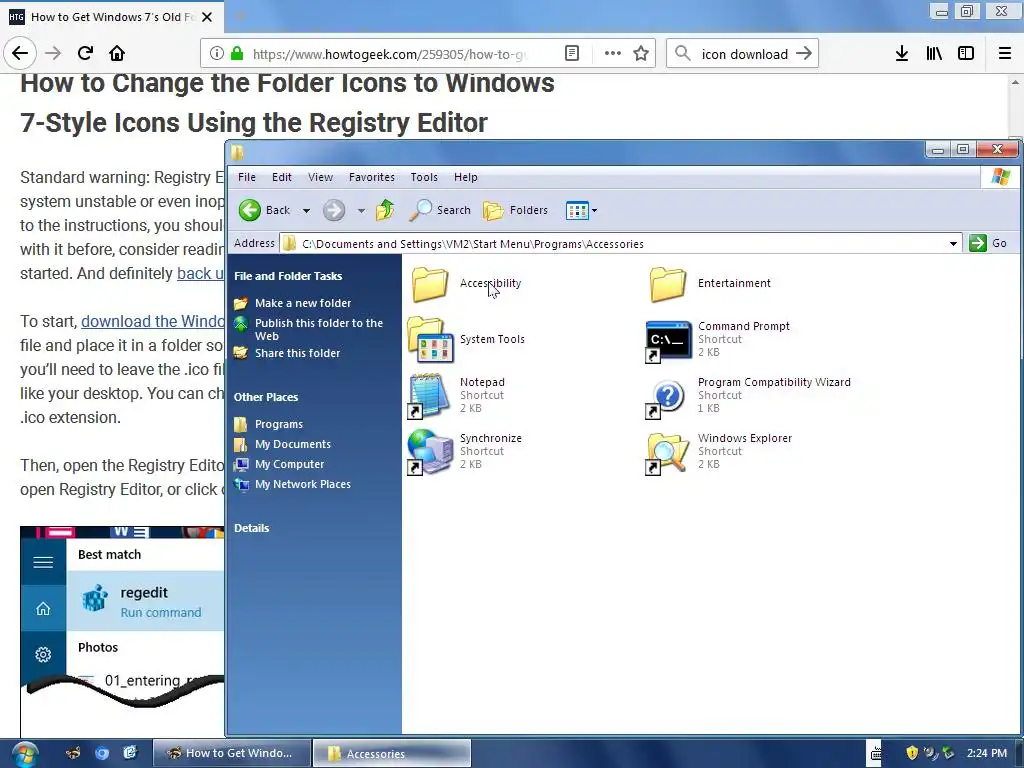1024x768 pixels.
Task: Open Back button history dropdown arrow
Action: click(306, 211)
